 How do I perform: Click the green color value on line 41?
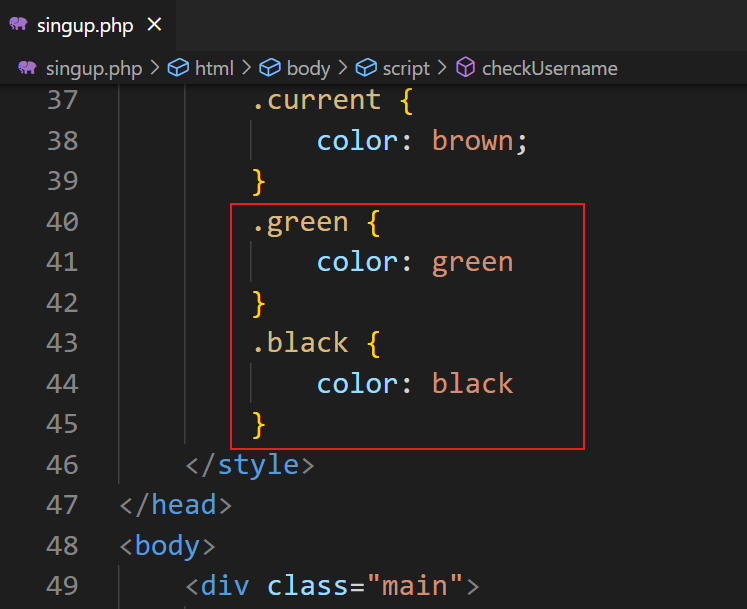point(473,263)
